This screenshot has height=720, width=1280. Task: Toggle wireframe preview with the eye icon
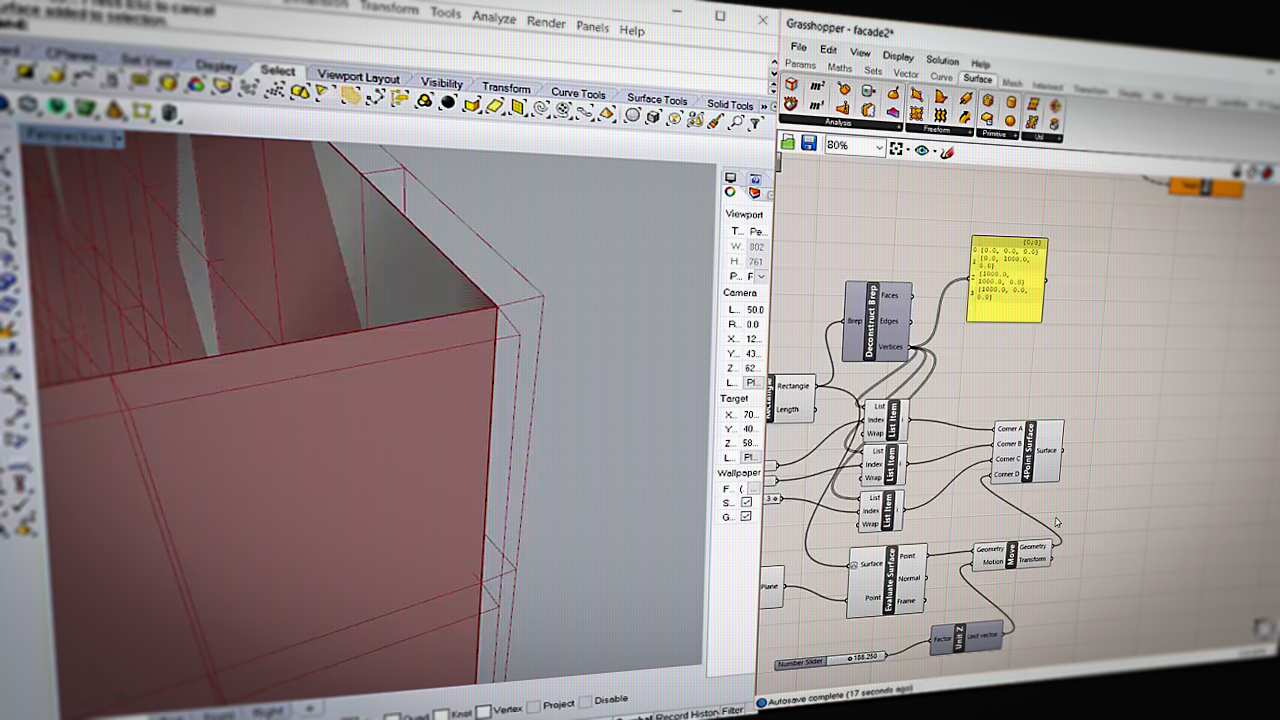coord(922,149)
